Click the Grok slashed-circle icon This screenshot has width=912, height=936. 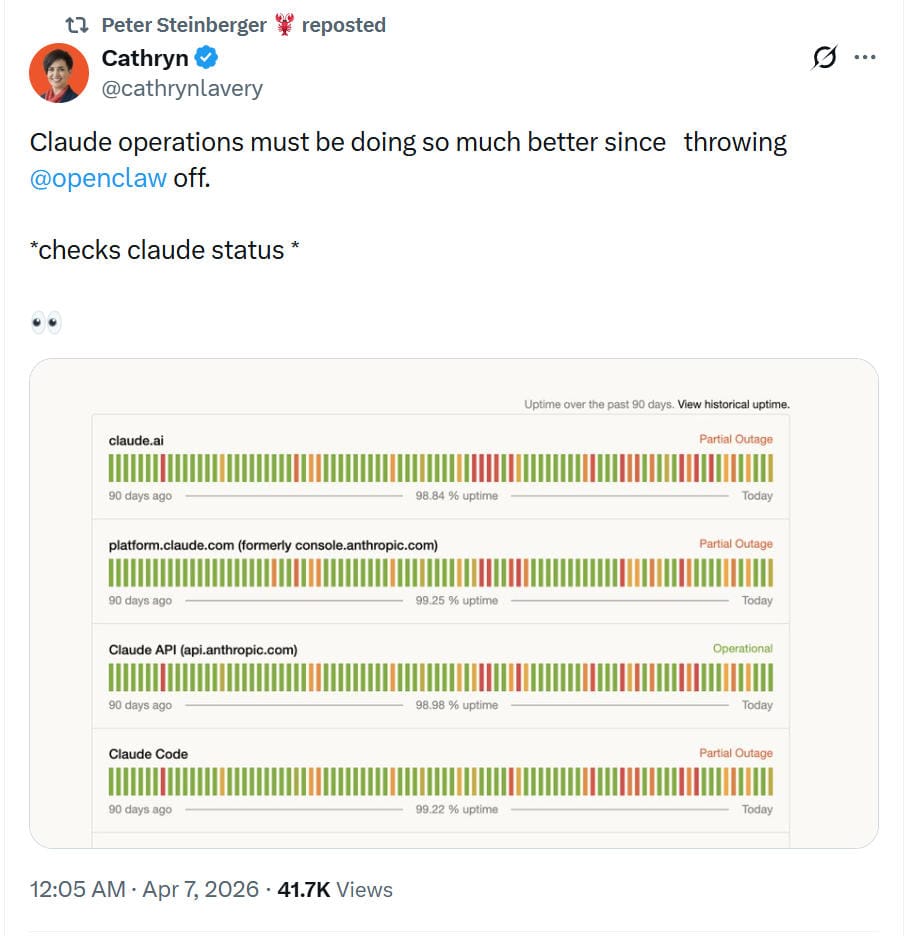point(824,57)
